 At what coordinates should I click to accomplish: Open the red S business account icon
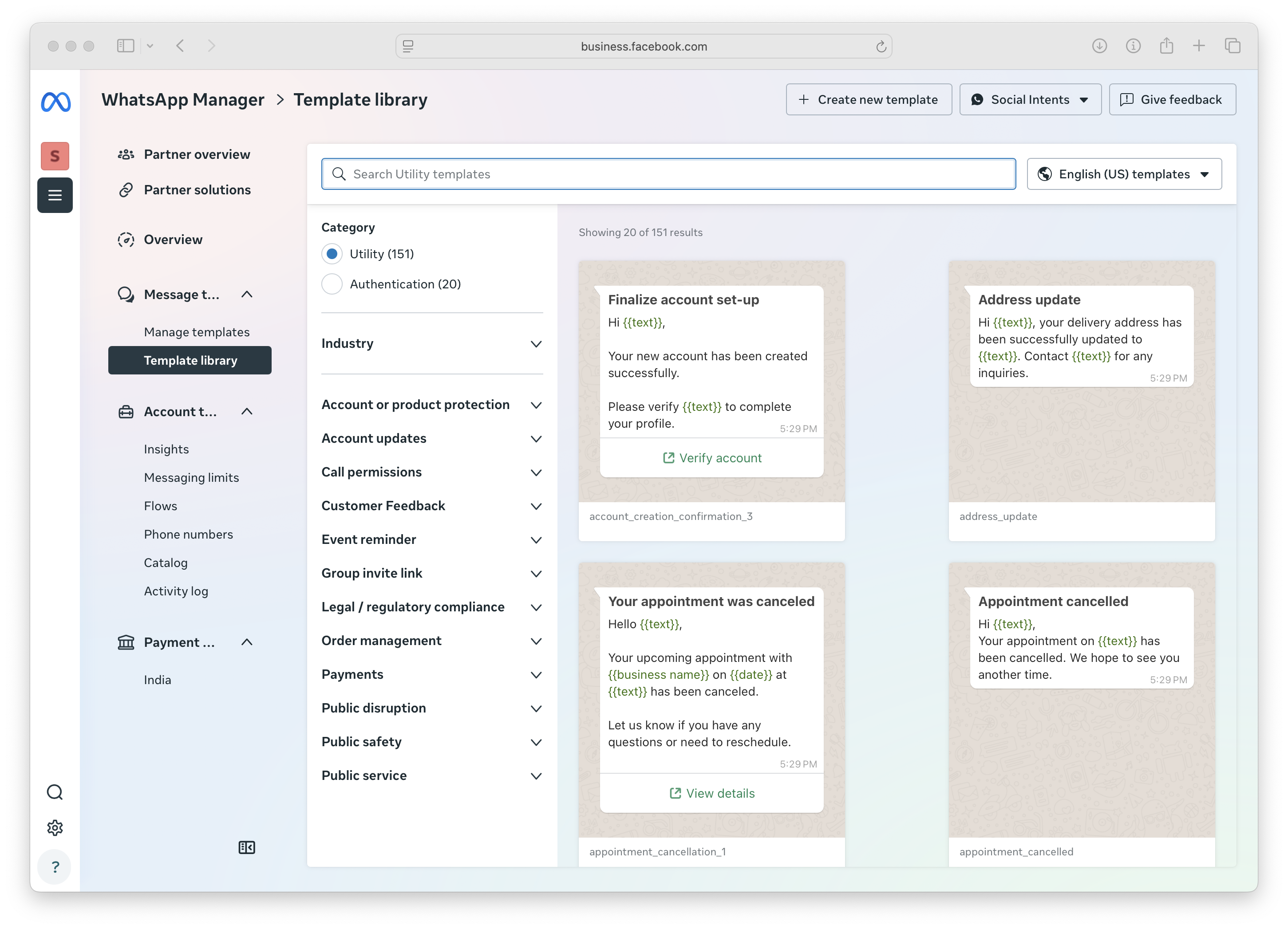(55, 155)
